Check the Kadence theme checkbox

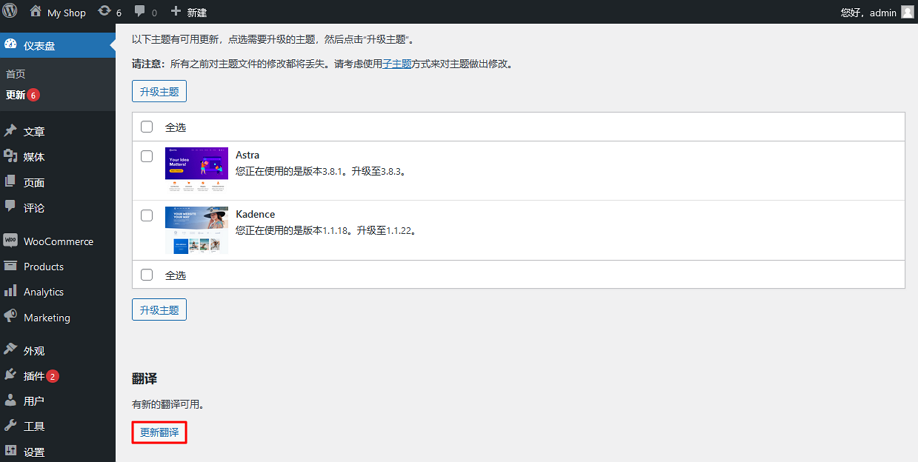point(147,215)
